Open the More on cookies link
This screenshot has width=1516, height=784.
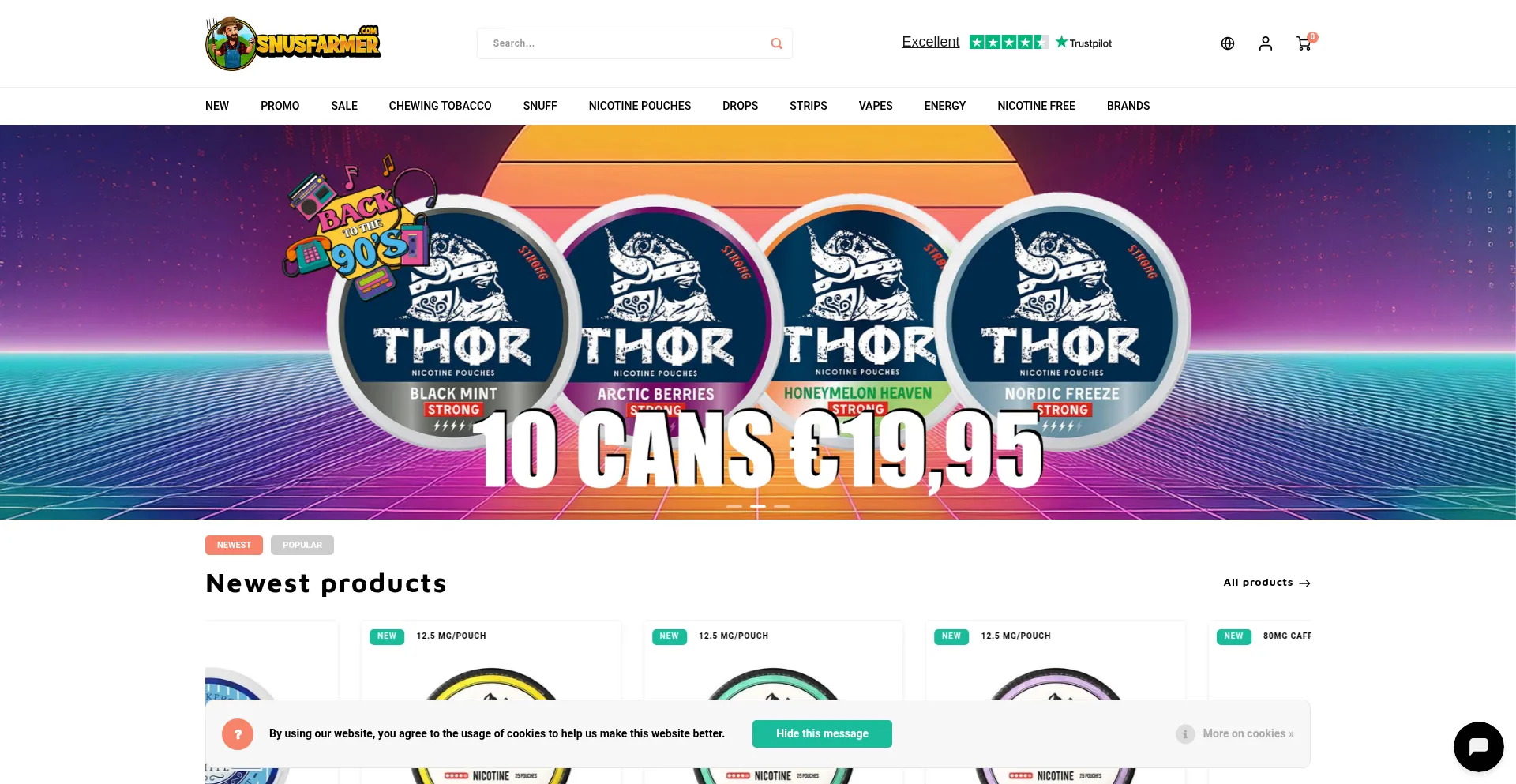1248,733
